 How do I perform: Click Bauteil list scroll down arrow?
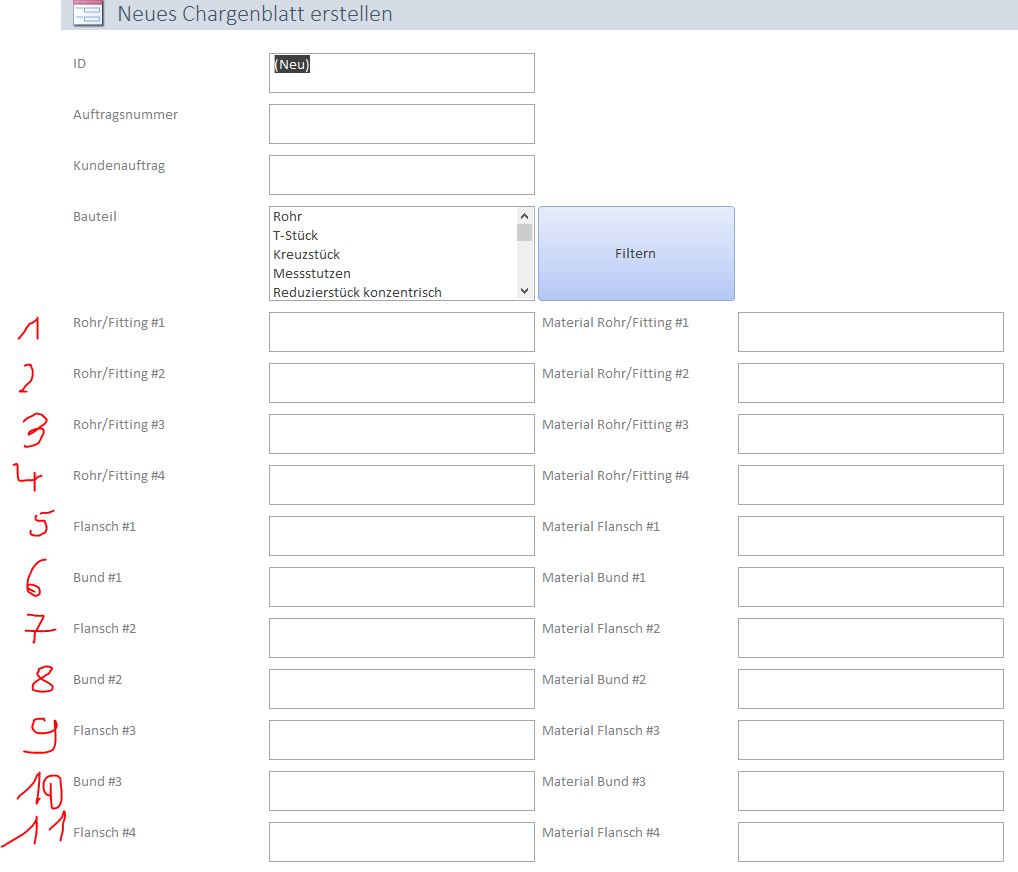(525, 292)
